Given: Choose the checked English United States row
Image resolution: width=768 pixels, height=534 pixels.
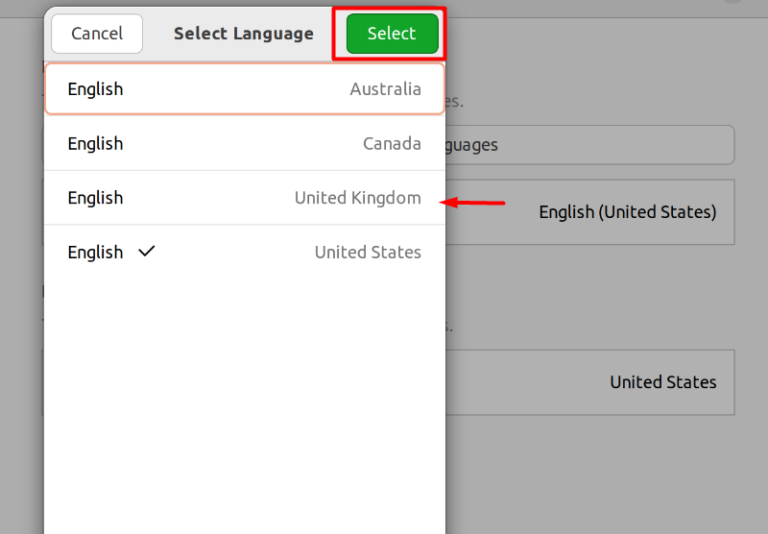Looking at the screenshot, I should [x=244, y=252].
